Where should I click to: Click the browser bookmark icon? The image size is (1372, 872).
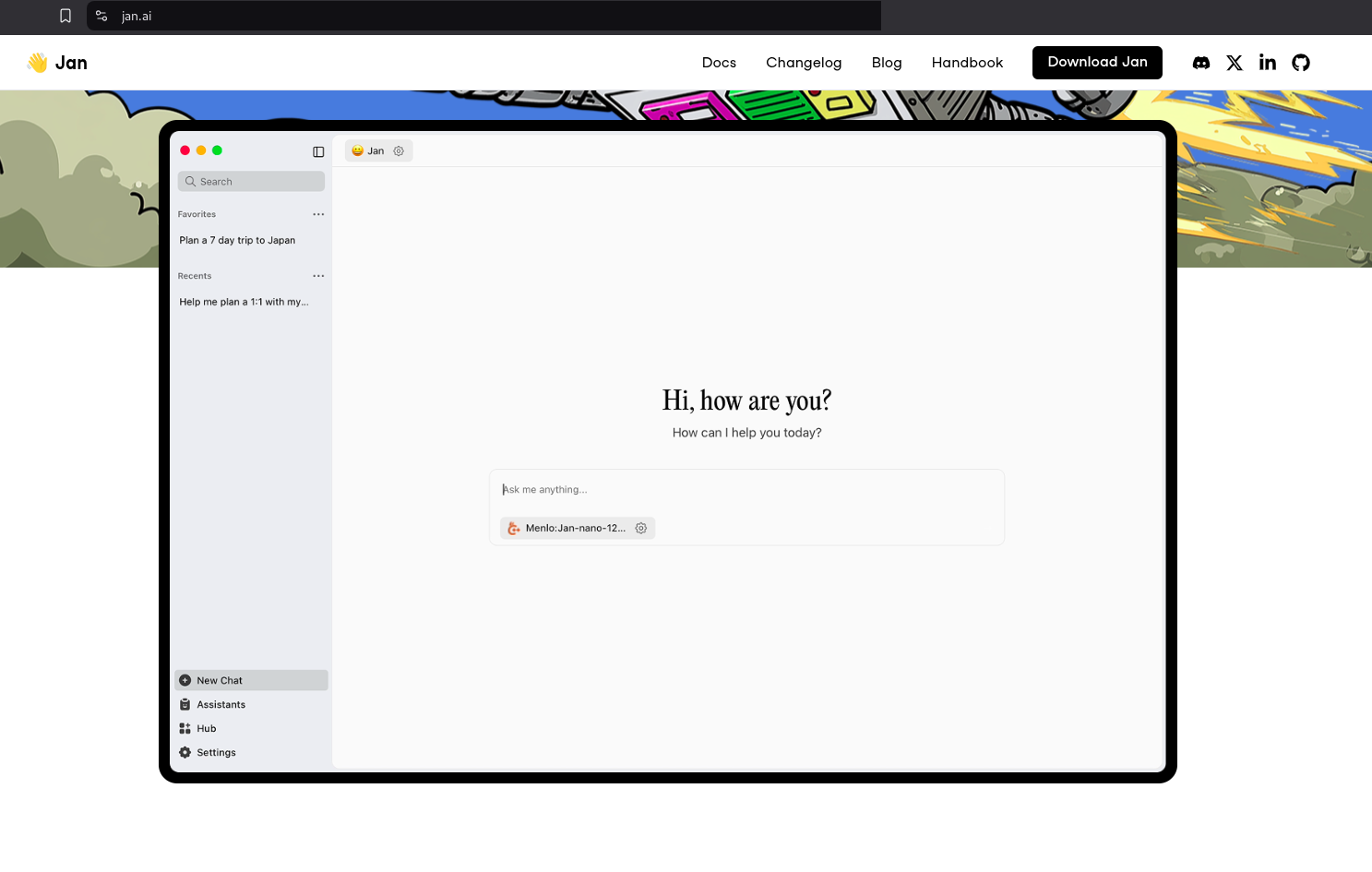click(66, 16)
